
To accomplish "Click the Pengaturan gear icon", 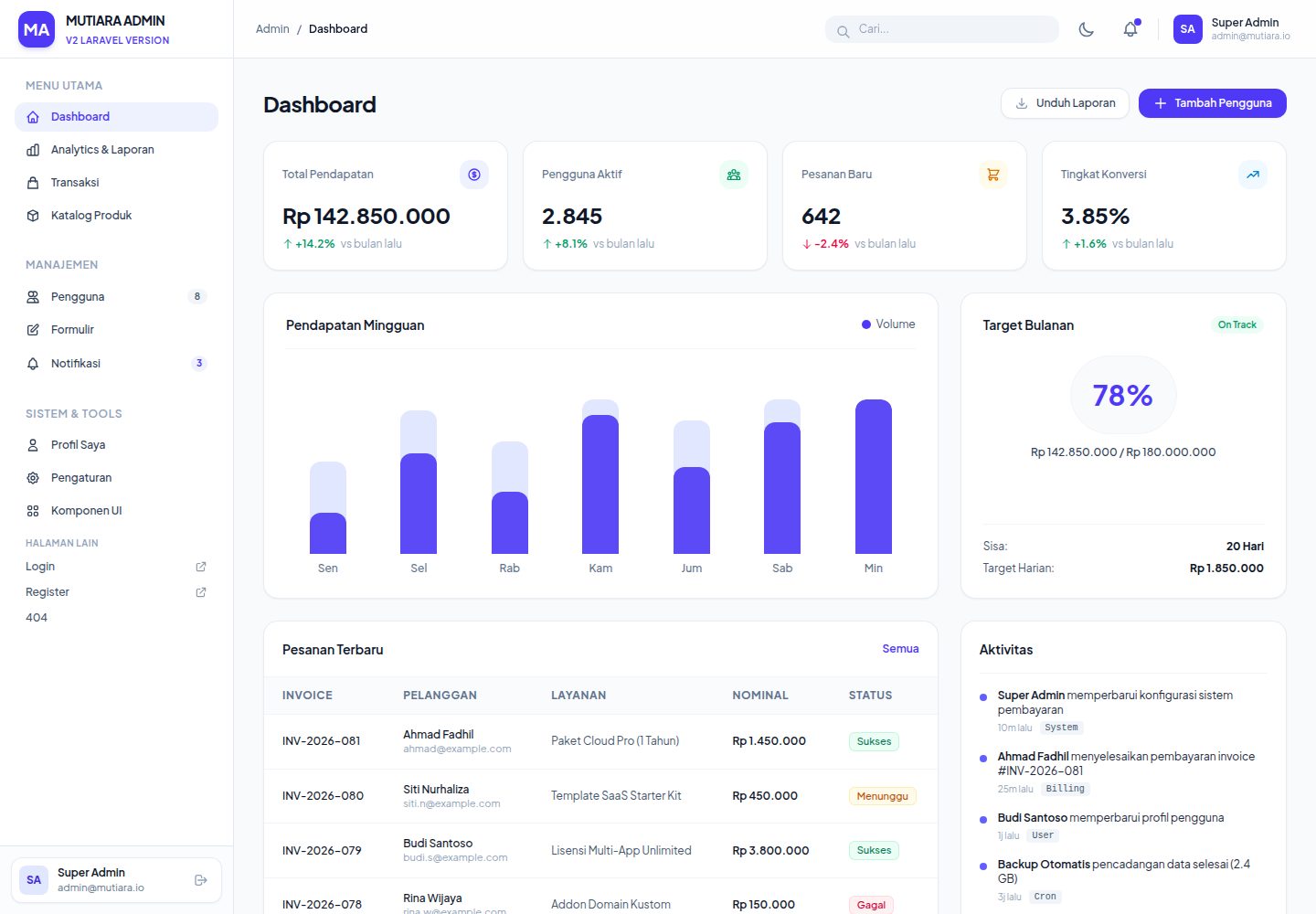I will pyautogui.click(x=33, y=478).
